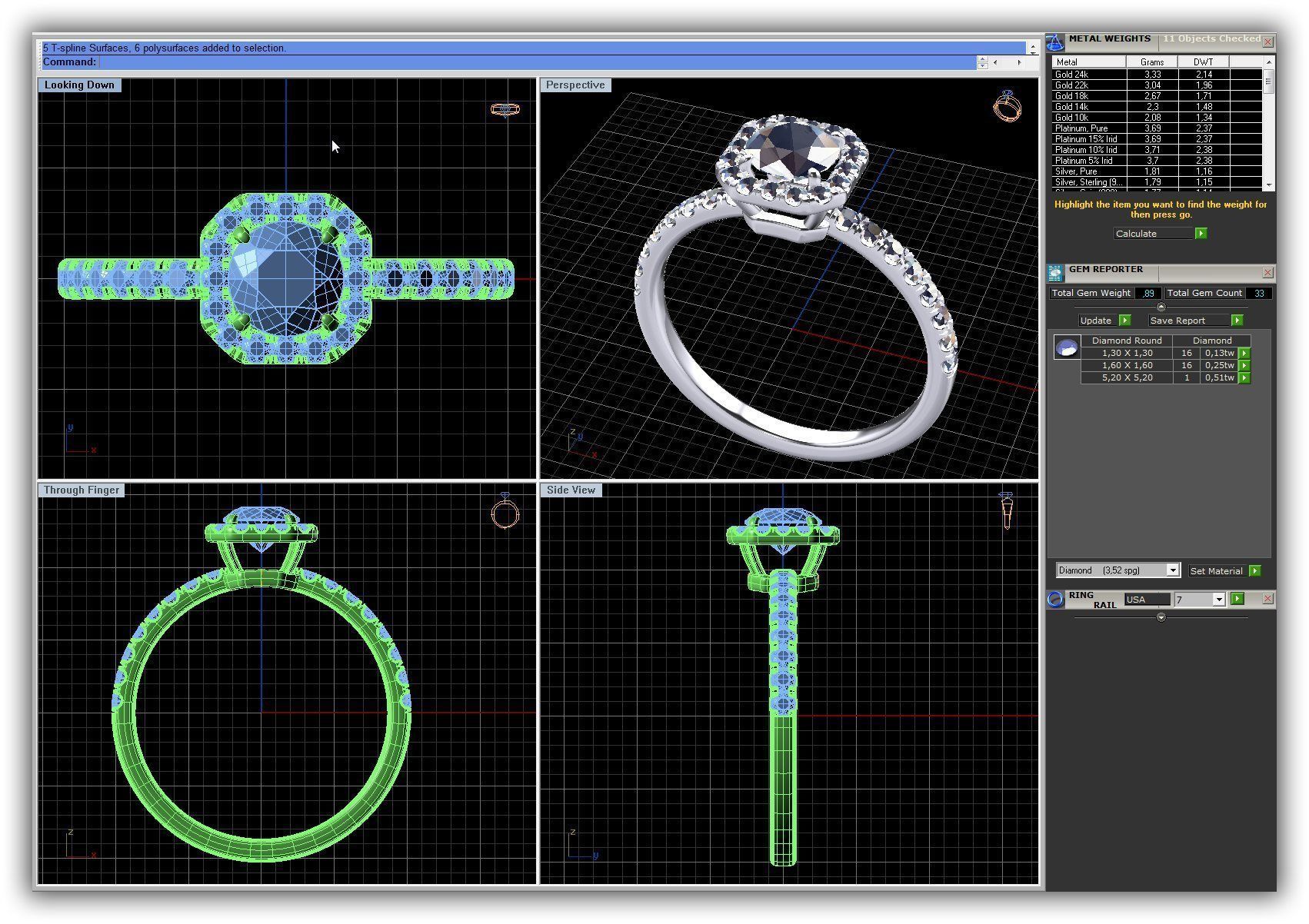
Task: Click the ring view icon in Side View viewport
Action: click(1006, 510)
